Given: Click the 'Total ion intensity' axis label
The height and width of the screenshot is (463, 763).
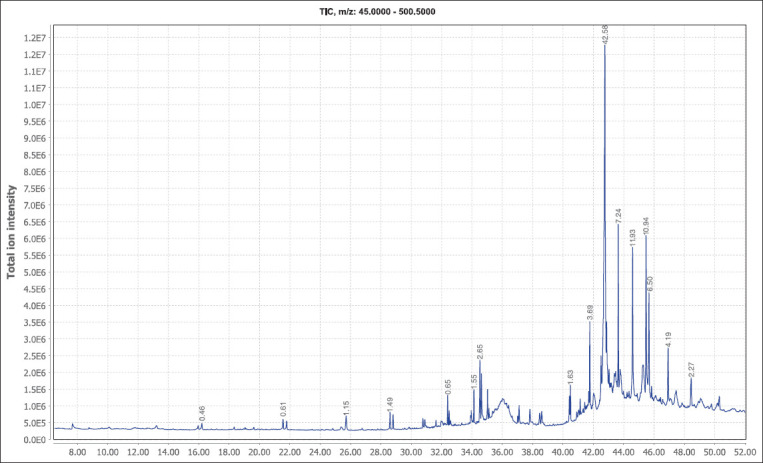Looking at the screenshot, I should pyautogui.click(x=11, y=232).
